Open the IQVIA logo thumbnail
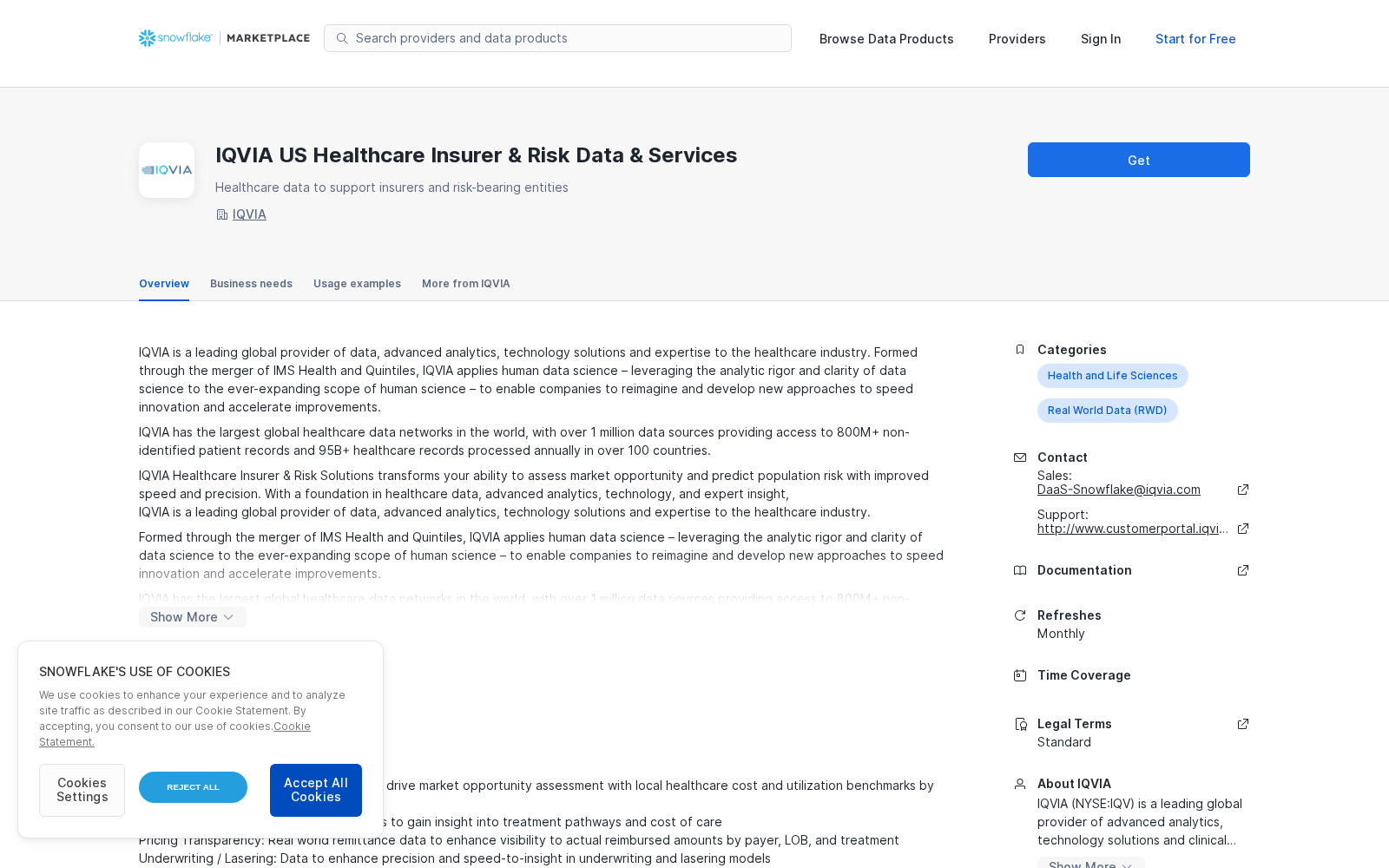 click(x=167, y=170)
